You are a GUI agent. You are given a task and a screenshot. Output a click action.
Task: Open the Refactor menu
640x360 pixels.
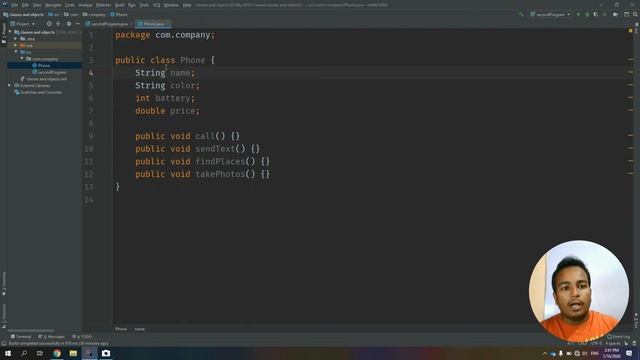(x=104, y=5)
